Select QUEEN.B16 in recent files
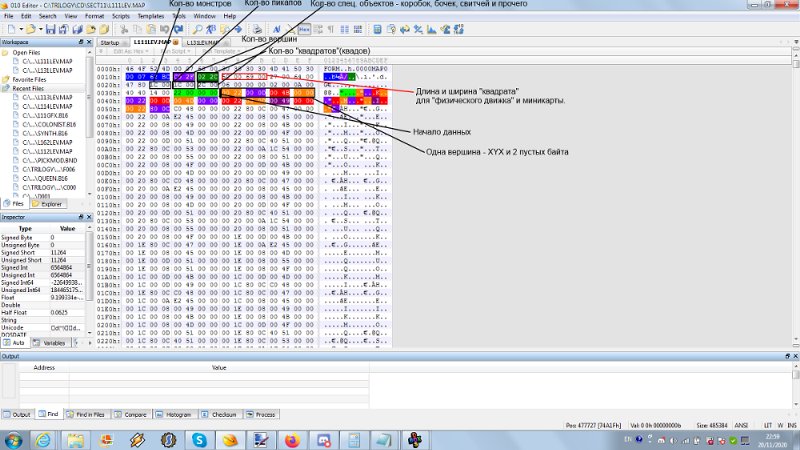 [45, 179]
